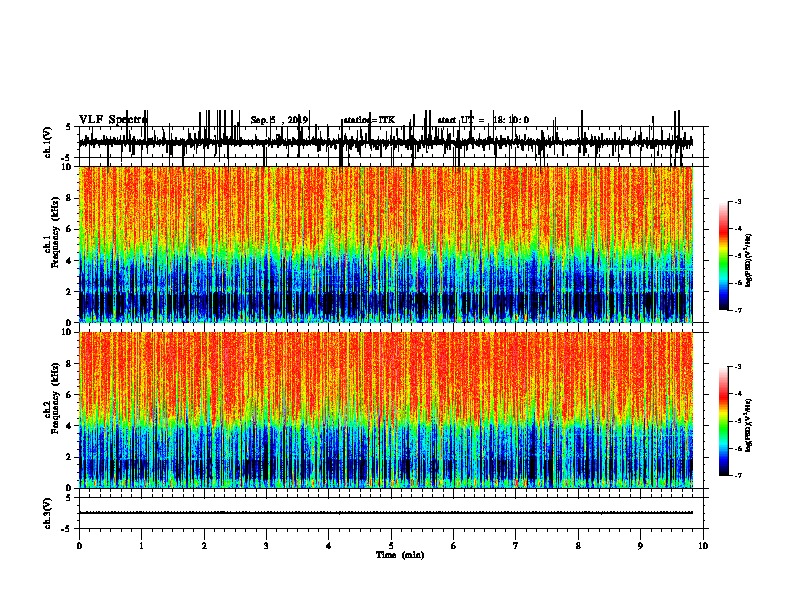Click the date label Sep. 5, 2019
This screenshot has height=612, width=792.
(x=279, y=120)
